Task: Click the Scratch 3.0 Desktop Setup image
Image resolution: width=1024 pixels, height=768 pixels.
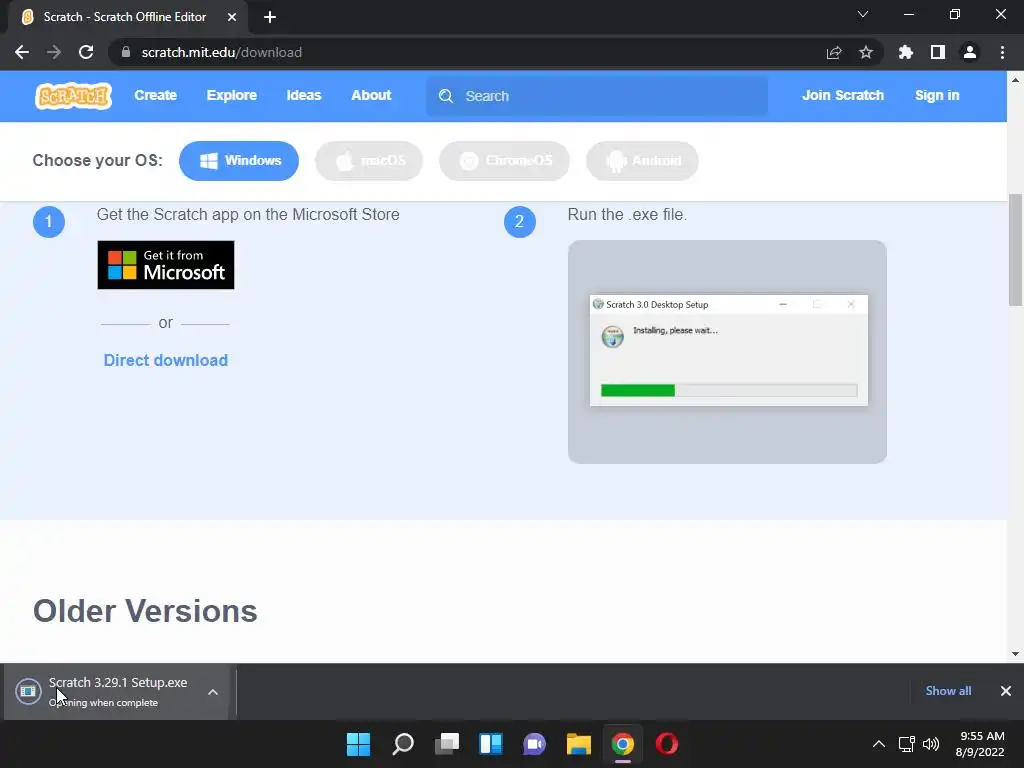Action: pyautogui.click(x=728, y=352)
